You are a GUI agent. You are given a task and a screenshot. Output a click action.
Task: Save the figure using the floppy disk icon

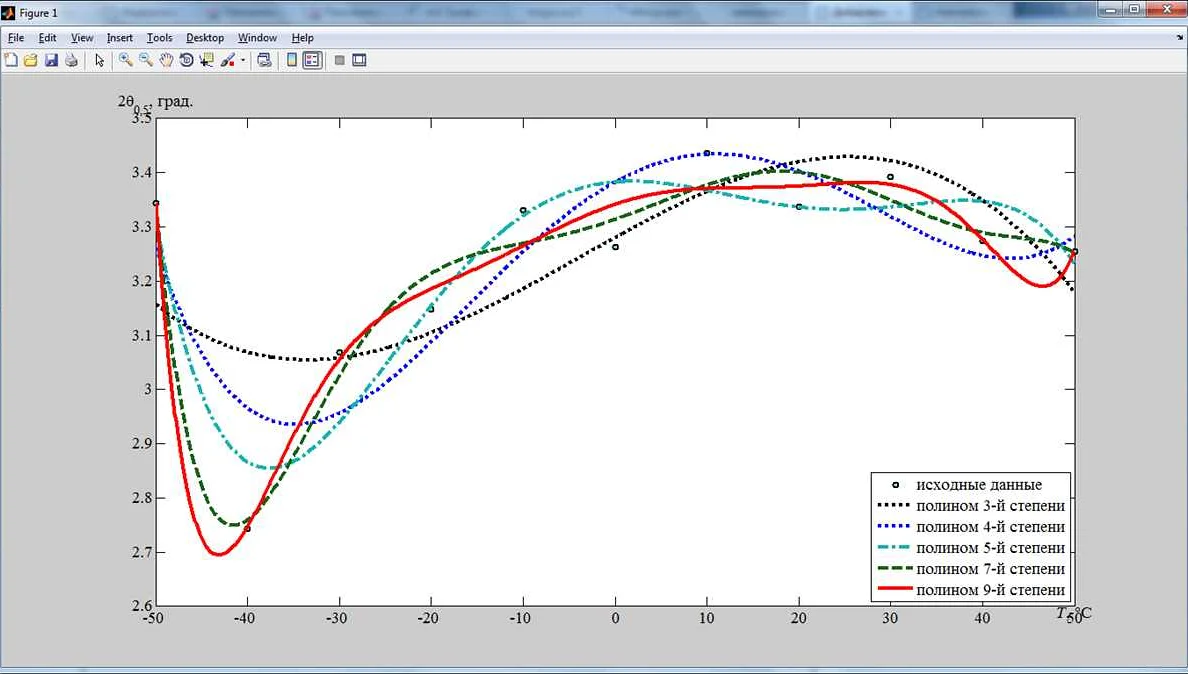click(x=51, y=60)
